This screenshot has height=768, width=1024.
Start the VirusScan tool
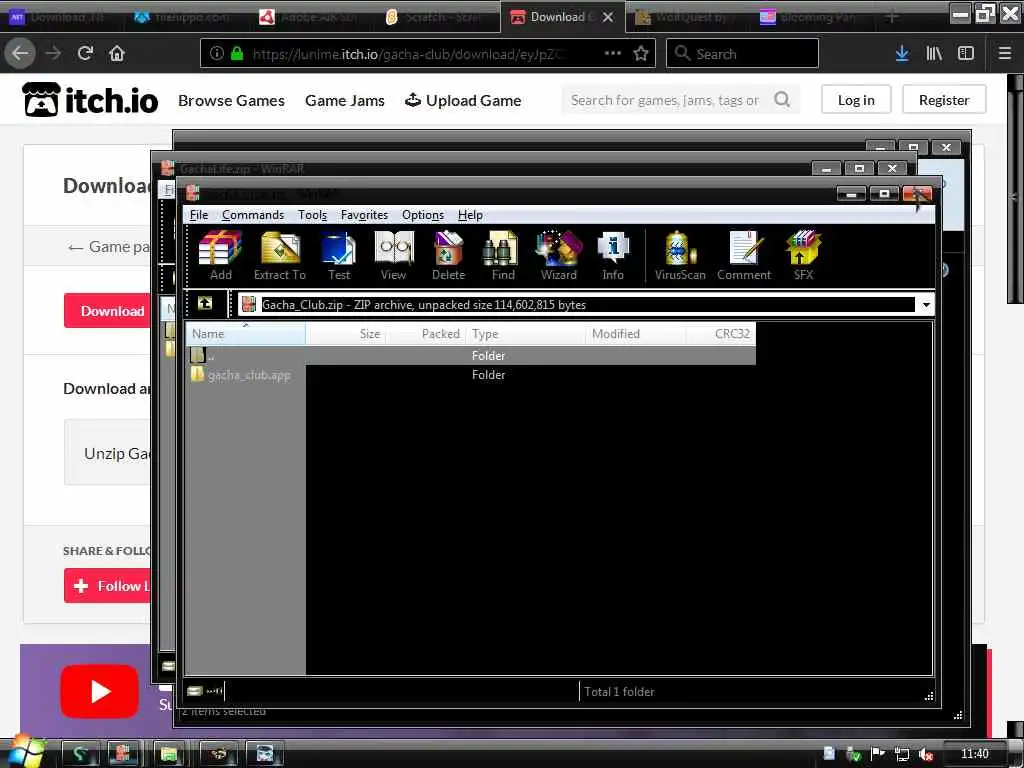[680, 255]
